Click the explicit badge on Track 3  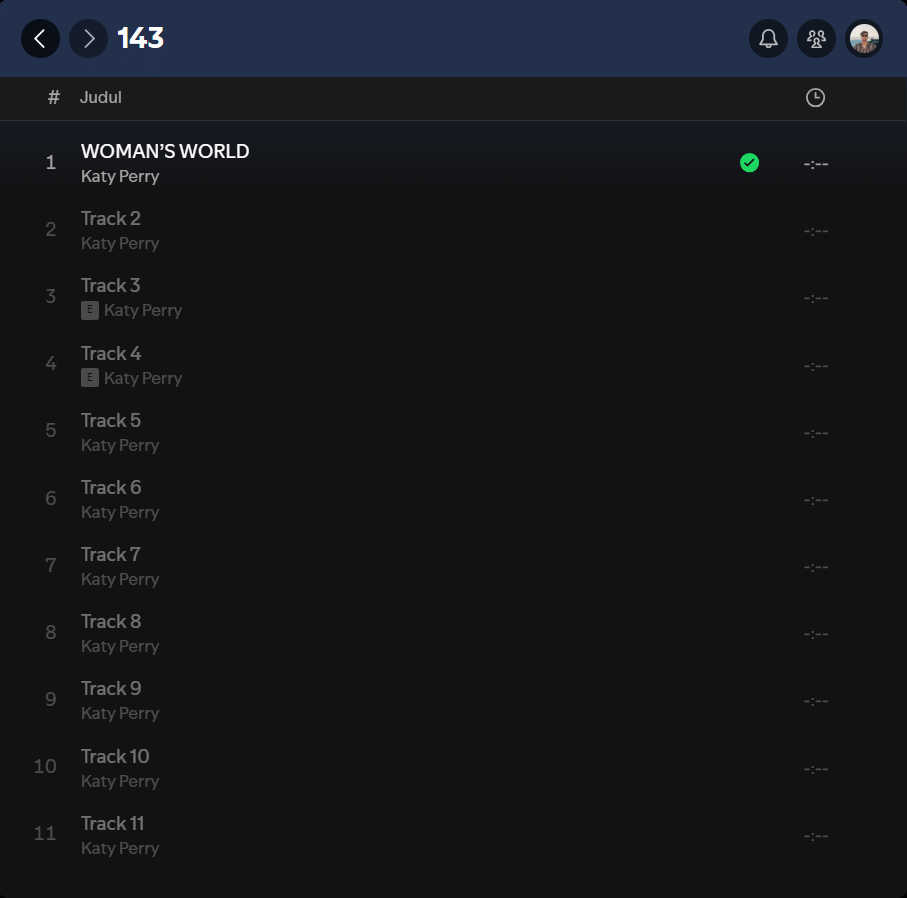[90, 310]
